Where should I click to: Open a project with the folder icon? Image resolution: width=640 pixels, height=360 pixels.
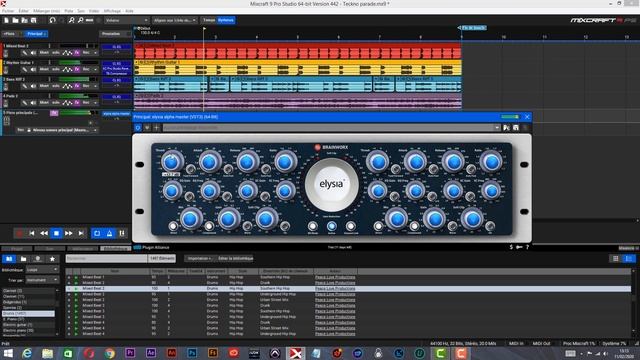(15, 20)
